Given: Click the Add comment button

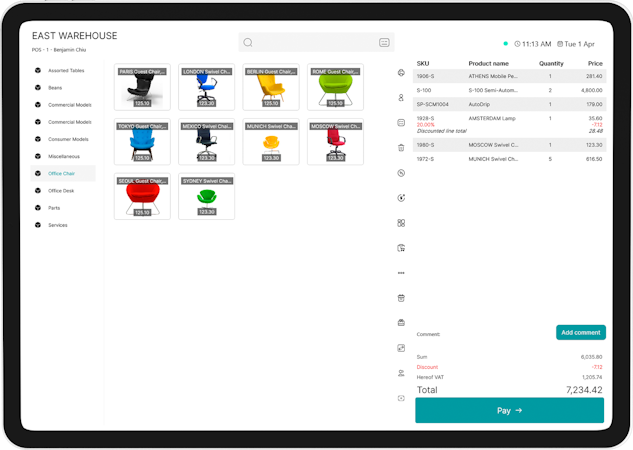Looking at the screenshot, I should pyautogui.click(x=581, y=333).
